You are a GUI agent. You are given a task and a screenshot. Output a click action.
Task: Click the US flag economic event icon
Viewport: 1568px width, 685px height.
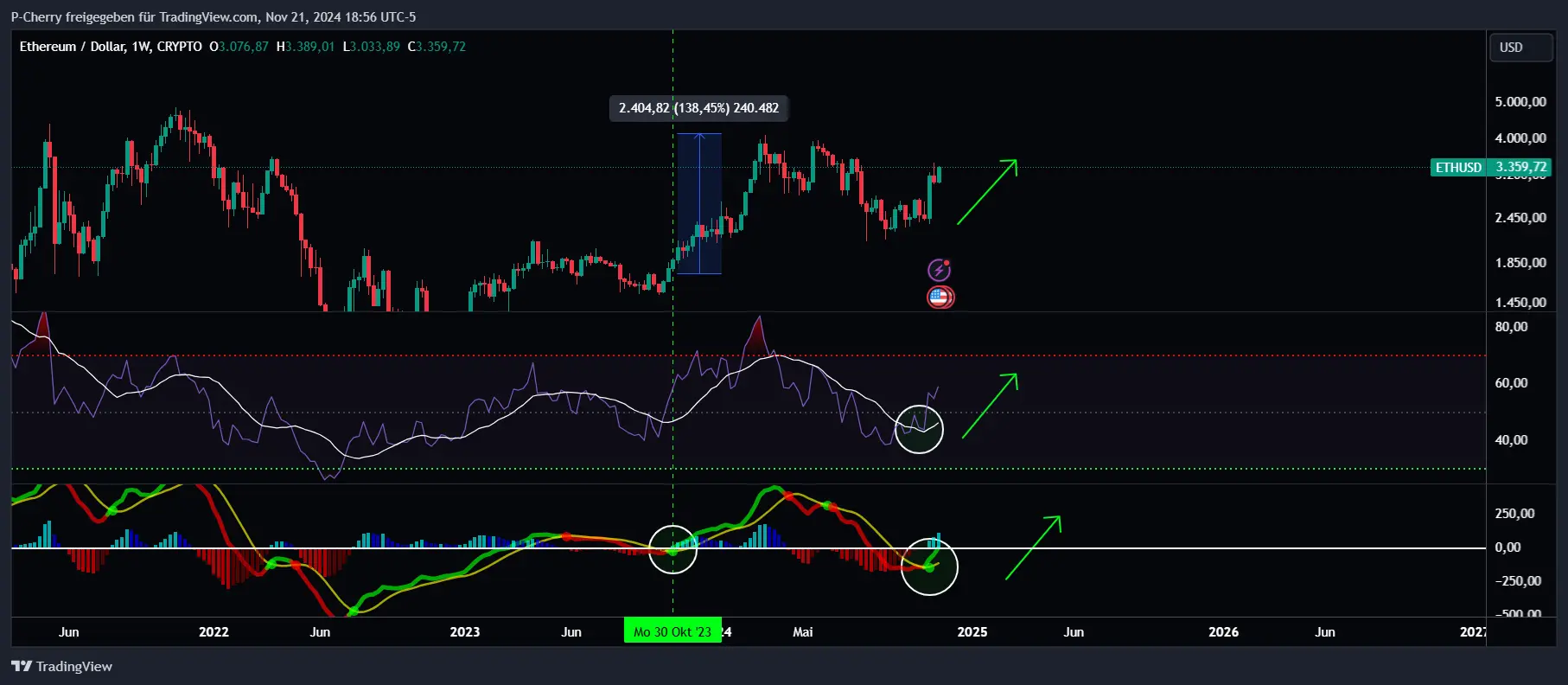[x=940, y=298]
